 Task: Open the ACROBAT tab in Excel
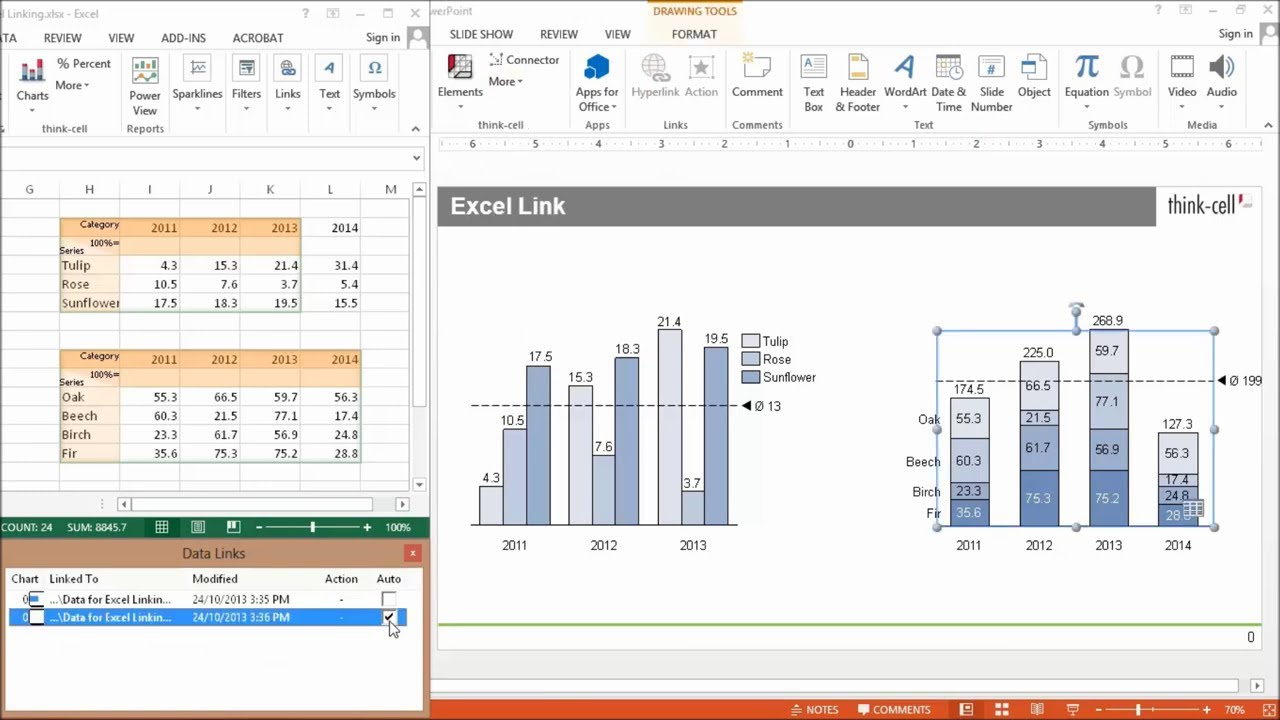point(258,37)
